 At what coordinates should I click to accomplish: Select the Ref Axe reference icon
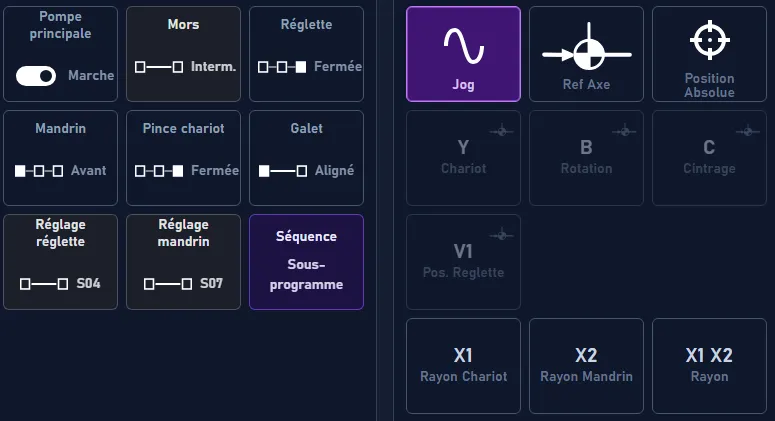[587, 47]
